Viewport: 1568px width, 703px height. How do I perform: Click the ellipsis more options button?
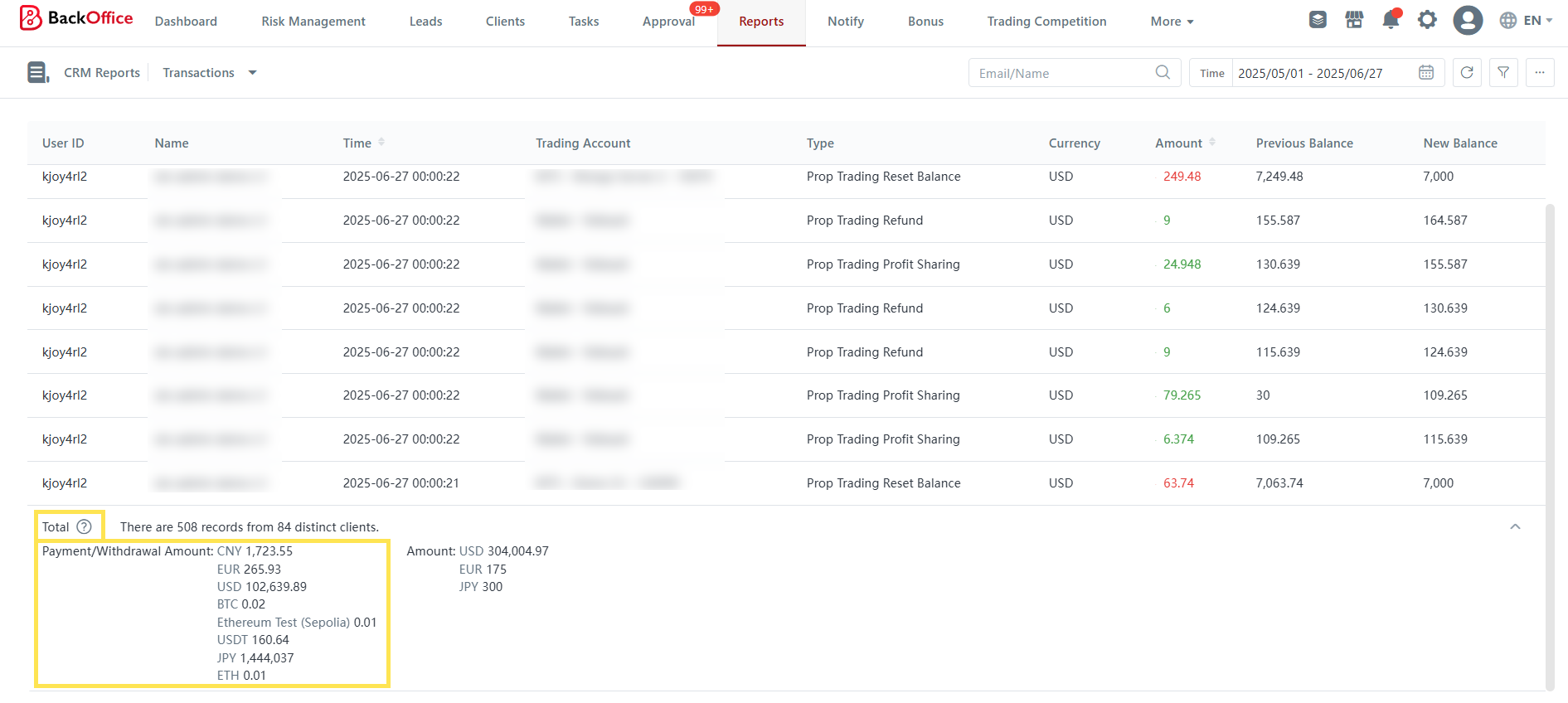(x=1540, y=73)
